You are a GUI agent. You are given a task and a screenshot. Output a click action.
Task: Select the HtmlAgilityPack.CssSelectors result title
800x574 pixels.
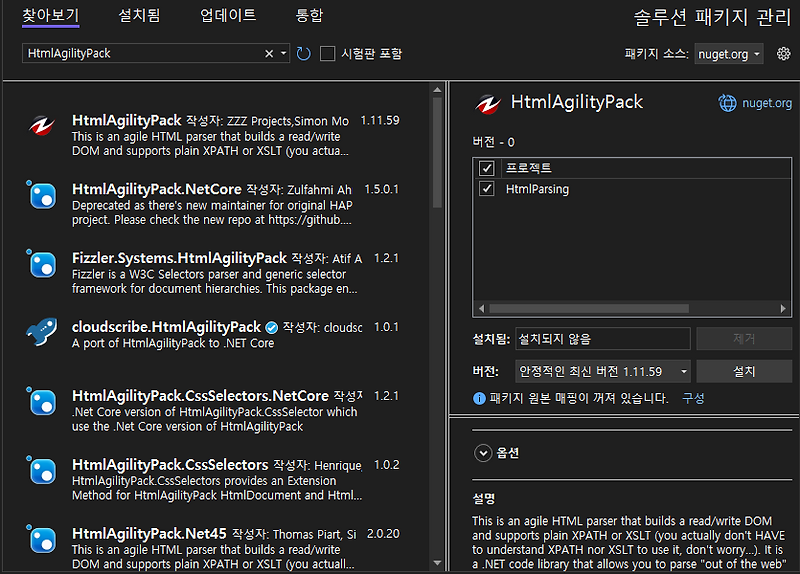coord(170,465)
